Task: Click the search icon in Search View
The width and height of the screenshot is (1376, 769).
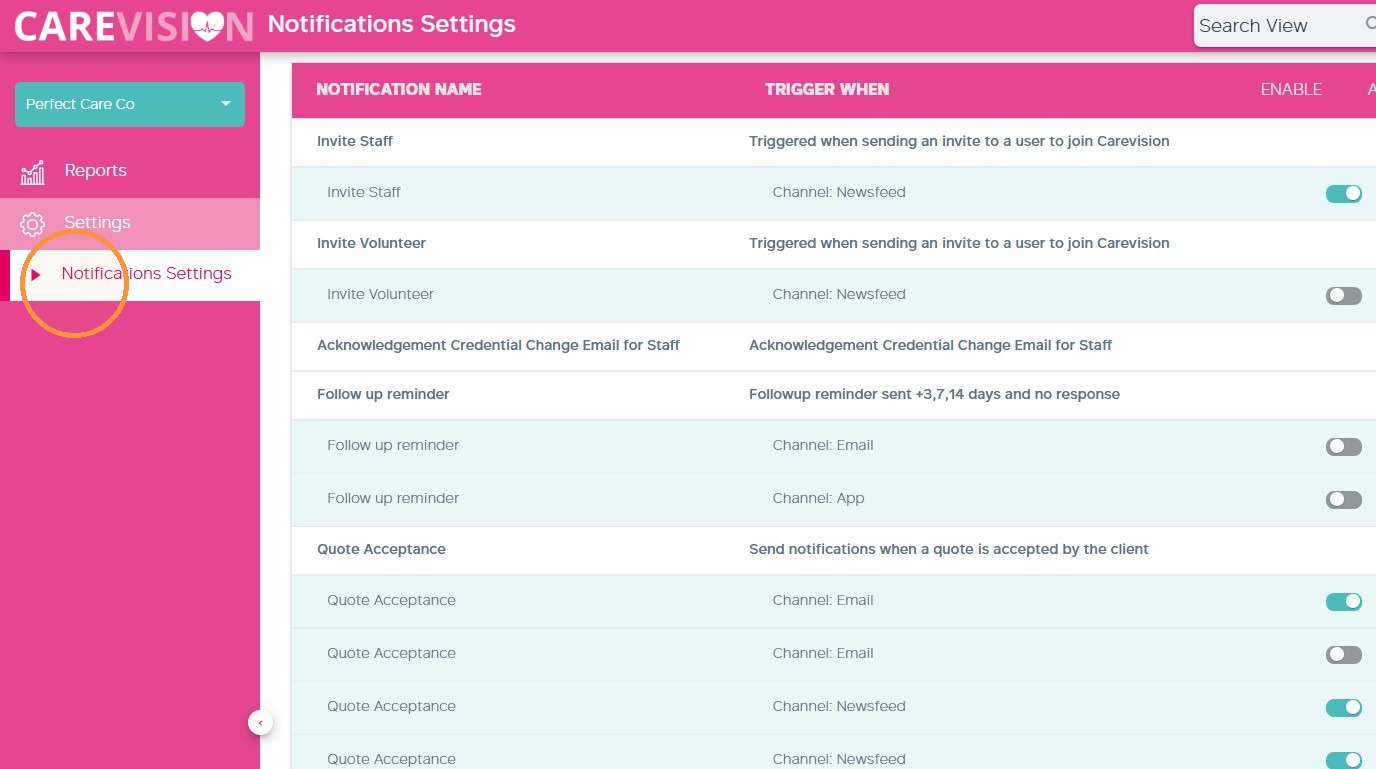Action: tap(1370, 24)
